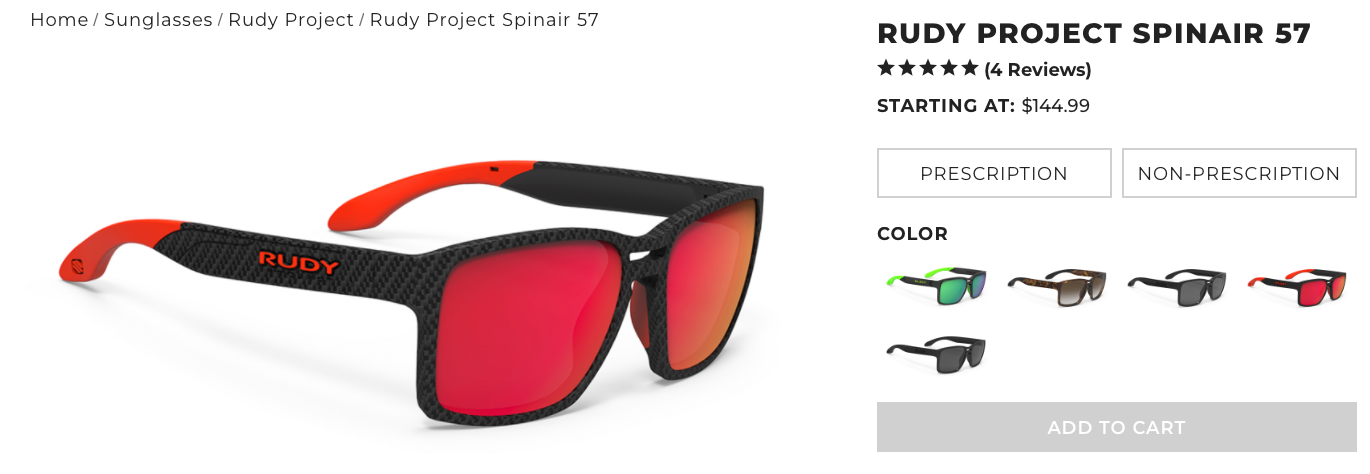Screen dimensions: 1370x474
Task: Select the brown tortoise frame color variant
Action: pyautogui.click(x=1057, y=288)
